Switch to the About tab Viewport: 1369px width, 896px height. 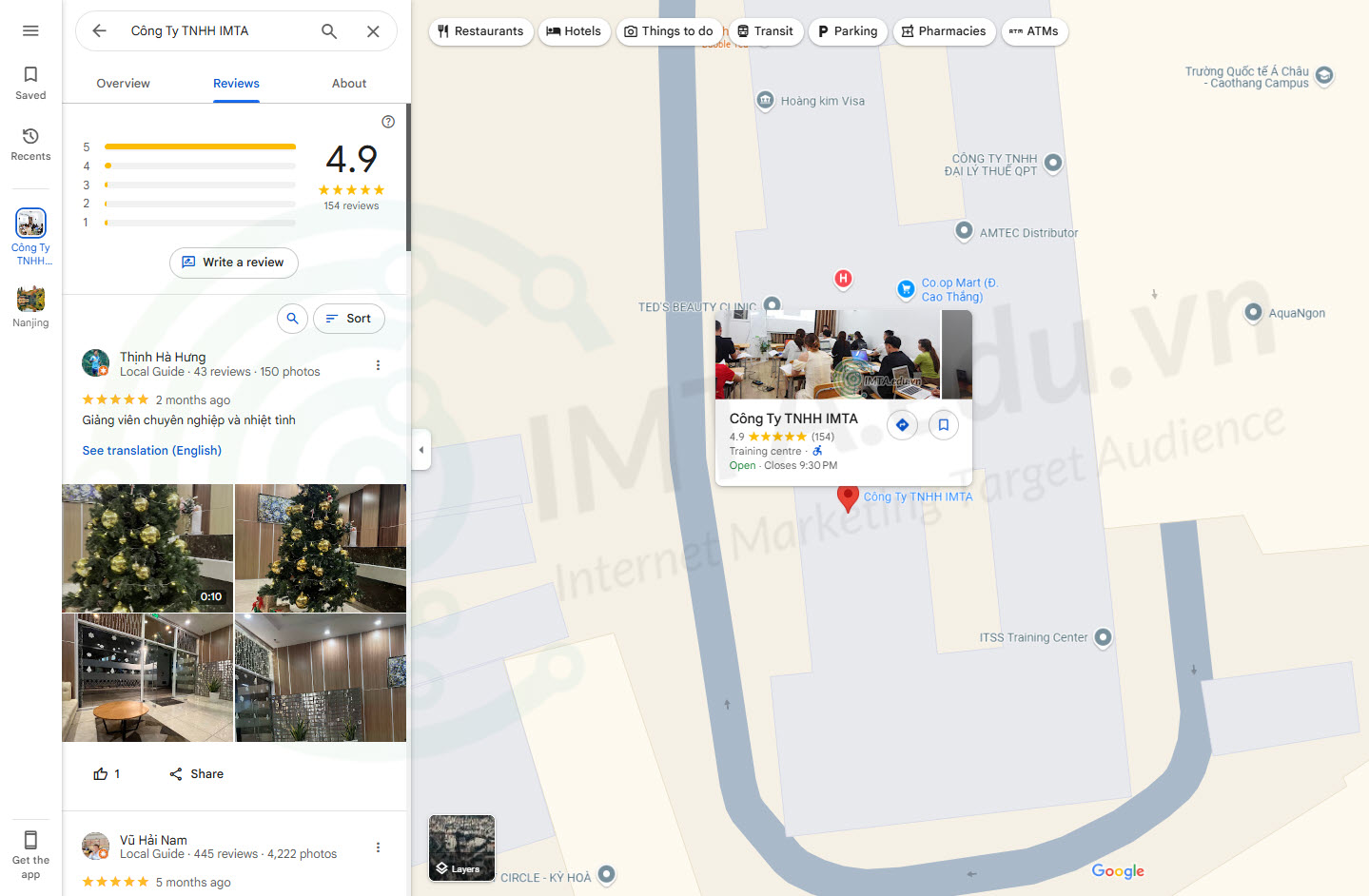(349, 84)
